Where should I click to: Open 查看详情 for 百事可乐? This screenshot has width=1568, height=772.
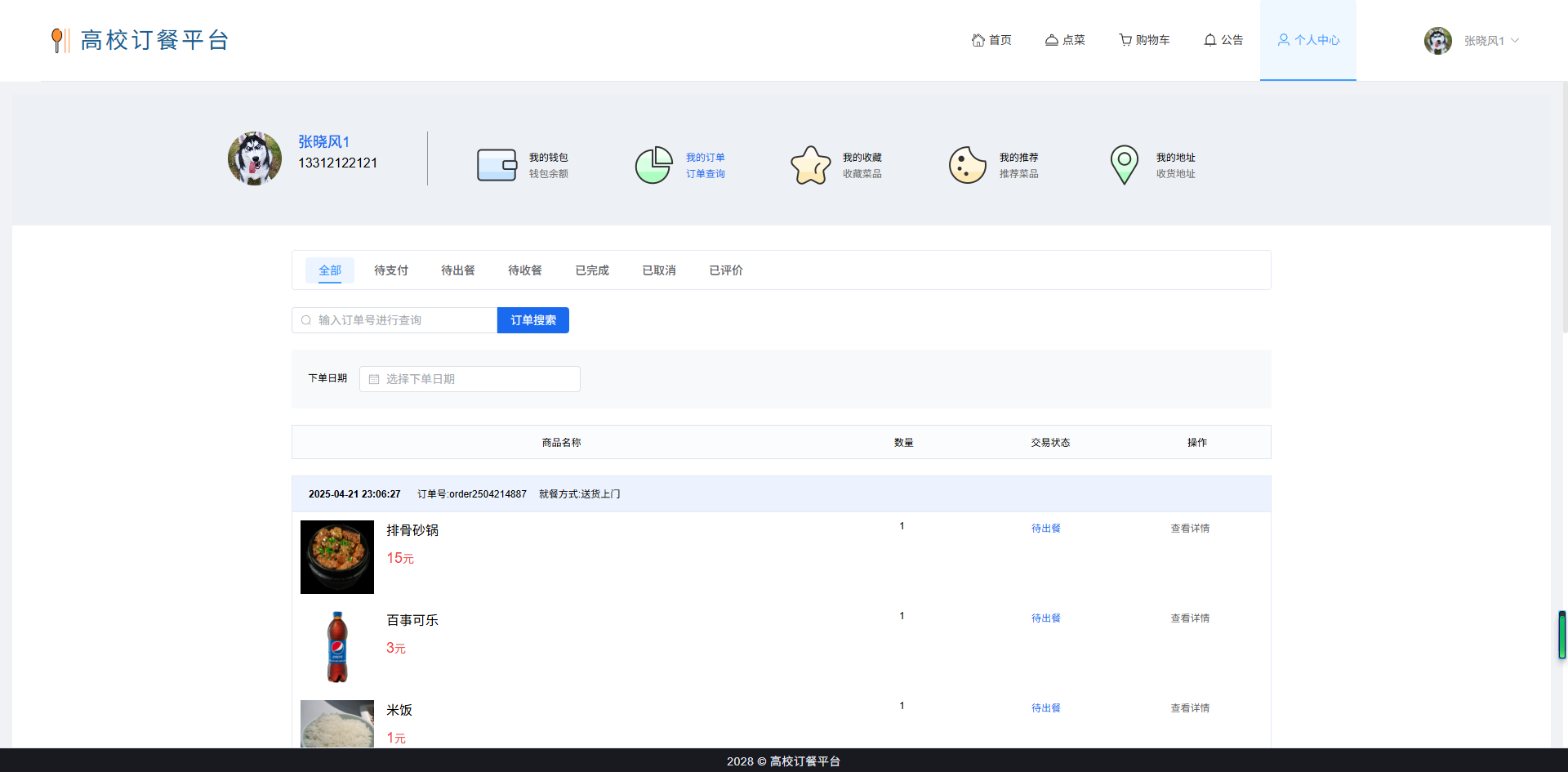tap(1189, 618)
